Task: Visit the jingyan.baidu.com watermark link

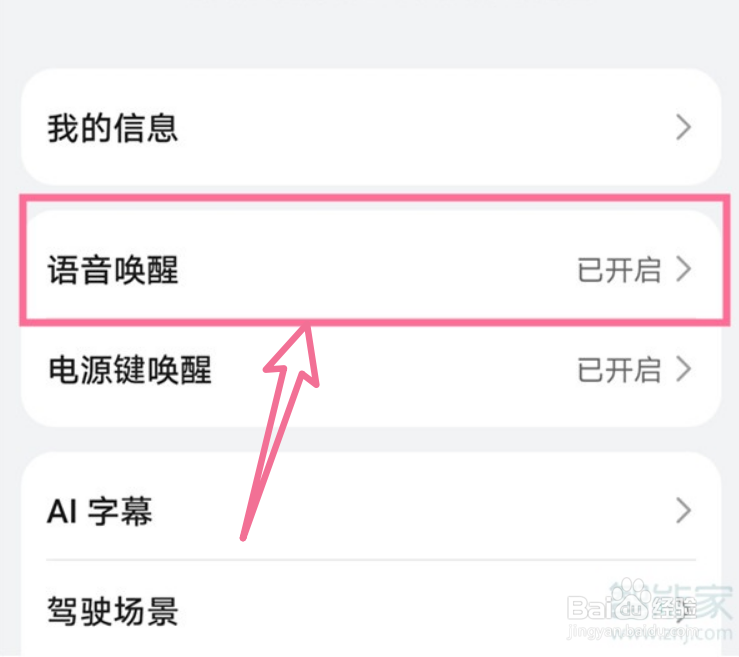Action: point(632,631)
